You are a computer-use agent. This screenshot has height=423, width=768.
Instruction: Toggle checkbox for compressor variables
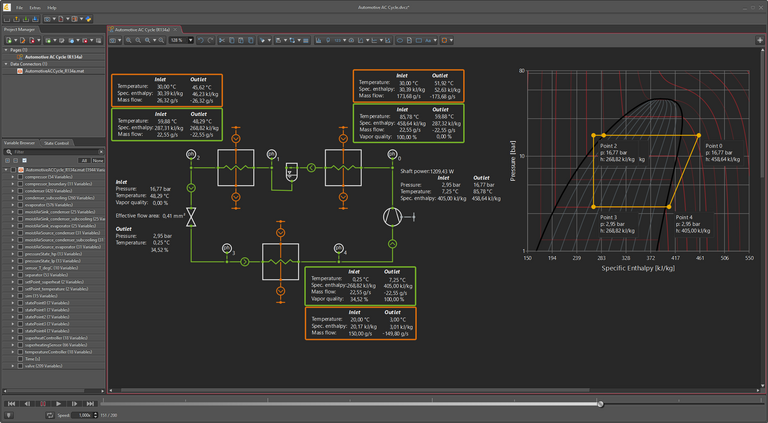coord(19,176)
